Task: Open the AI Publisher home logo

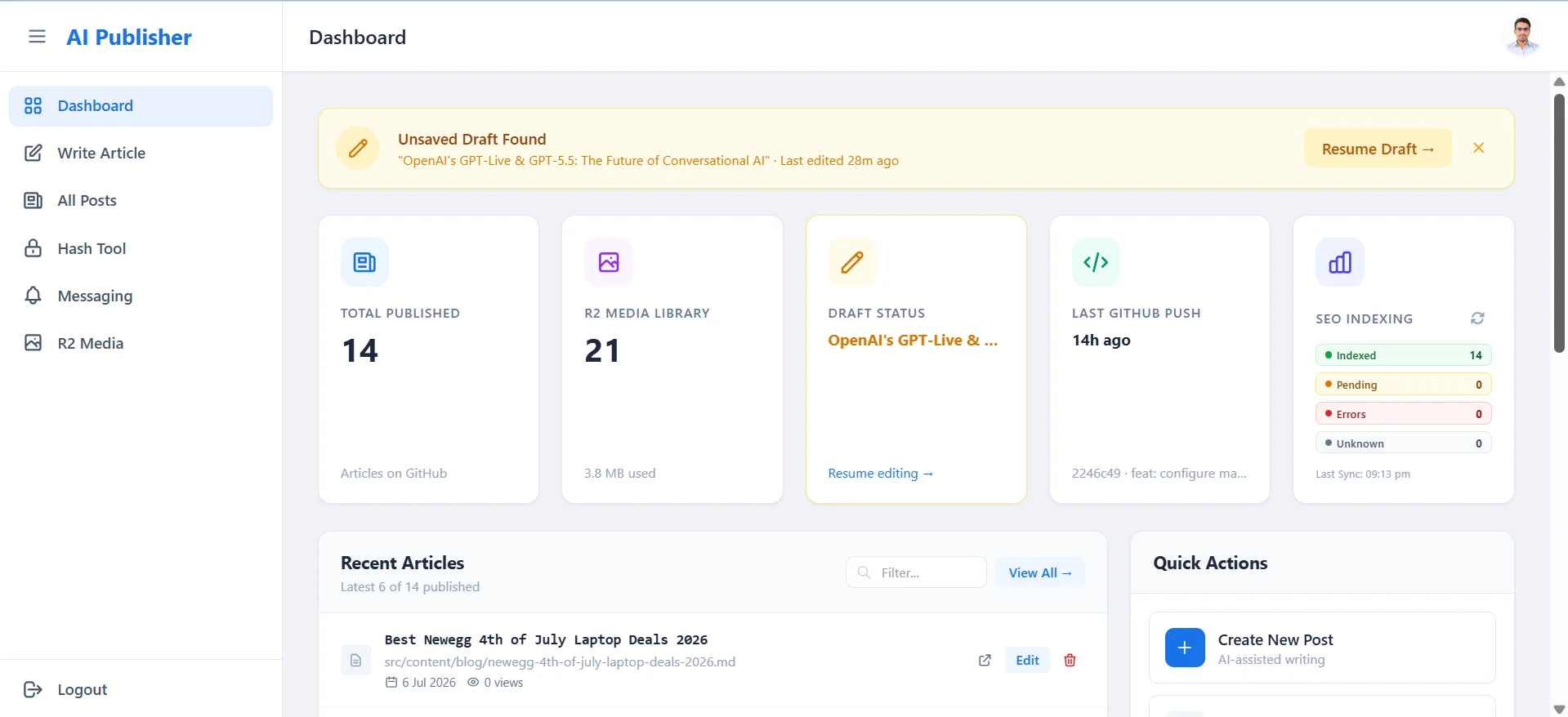Action: [x=129, y=38]
